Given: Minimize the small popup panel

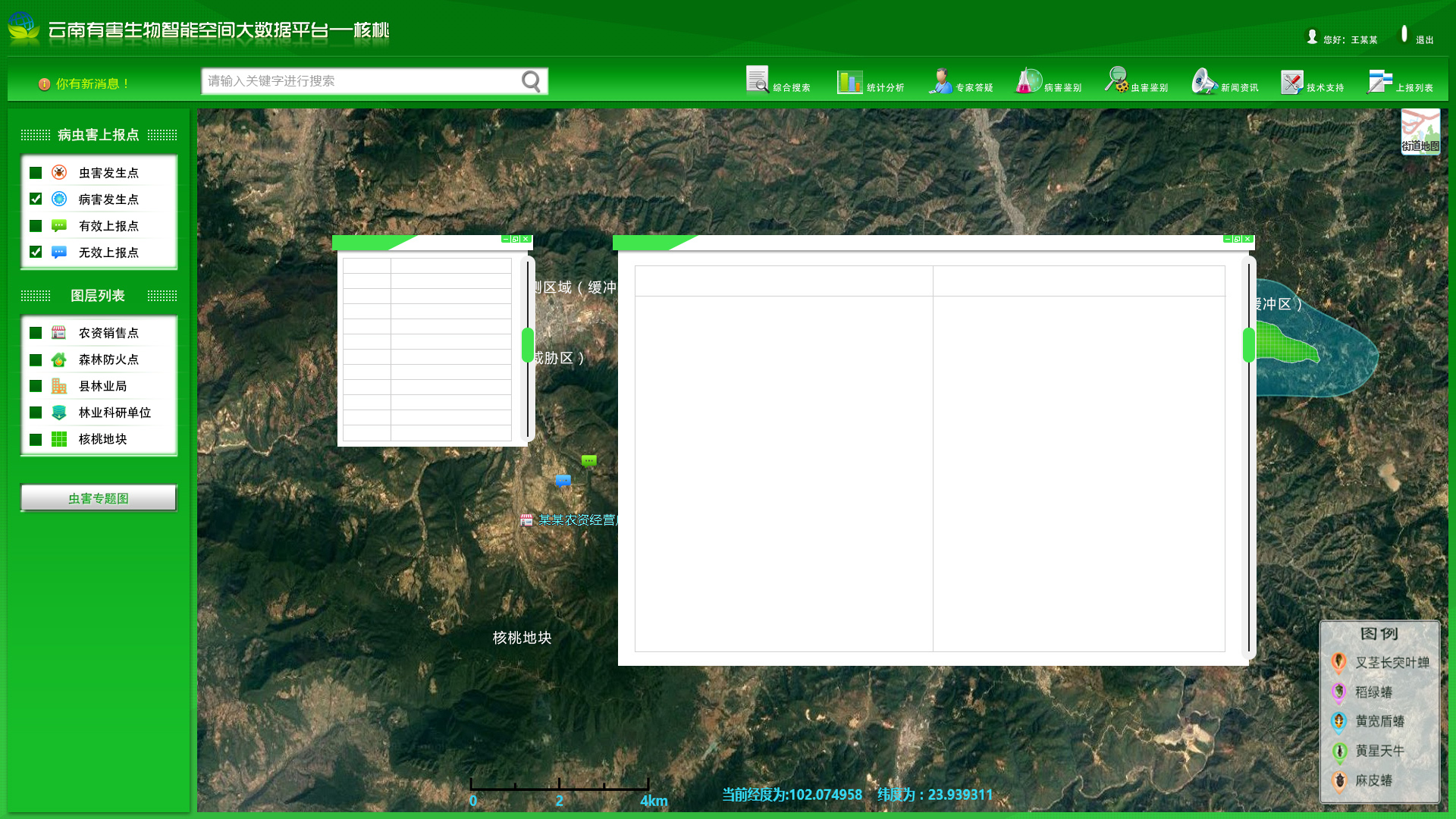Looking at the screenshot, I should click(x=506, y=239).
